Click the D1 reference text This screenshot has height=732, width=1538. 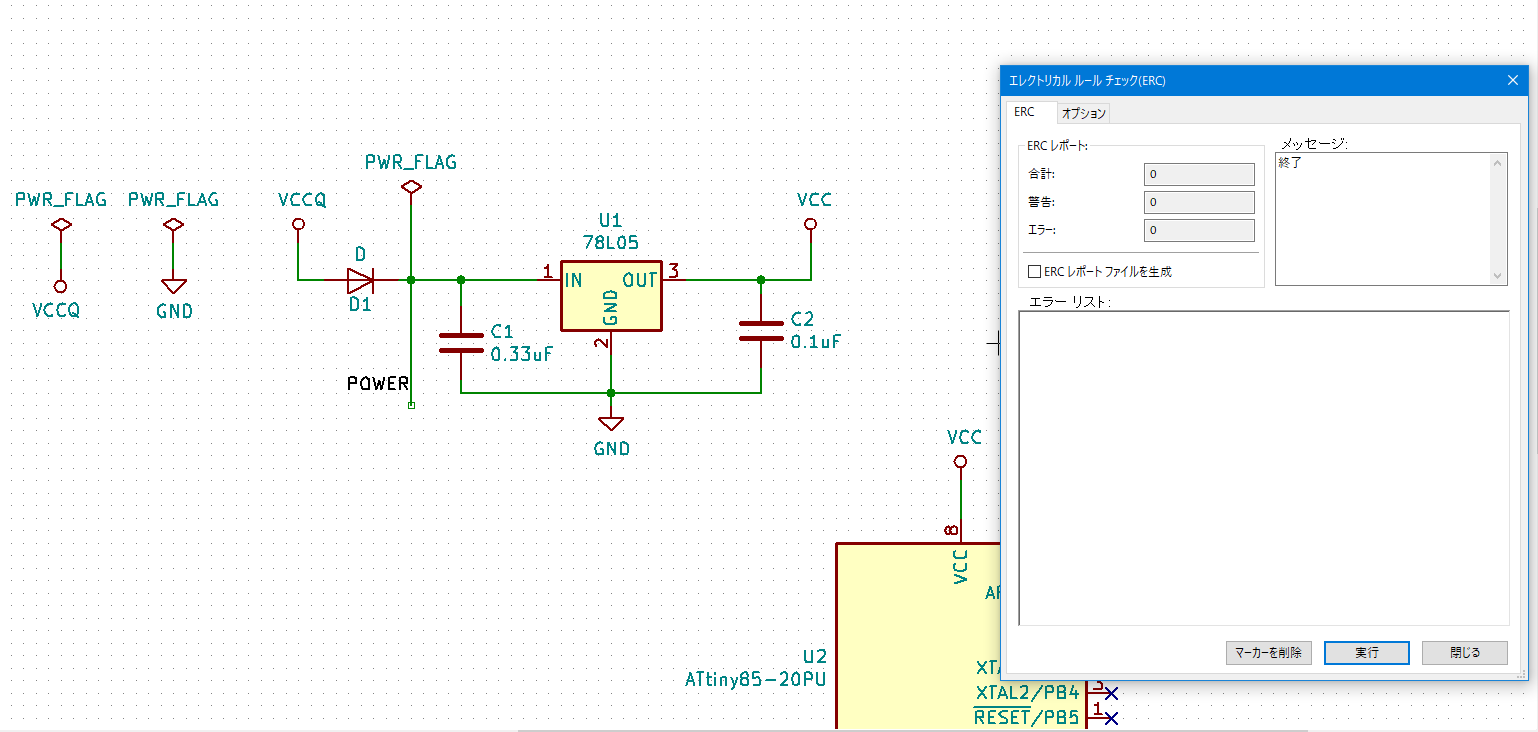[x=360, y=305]
